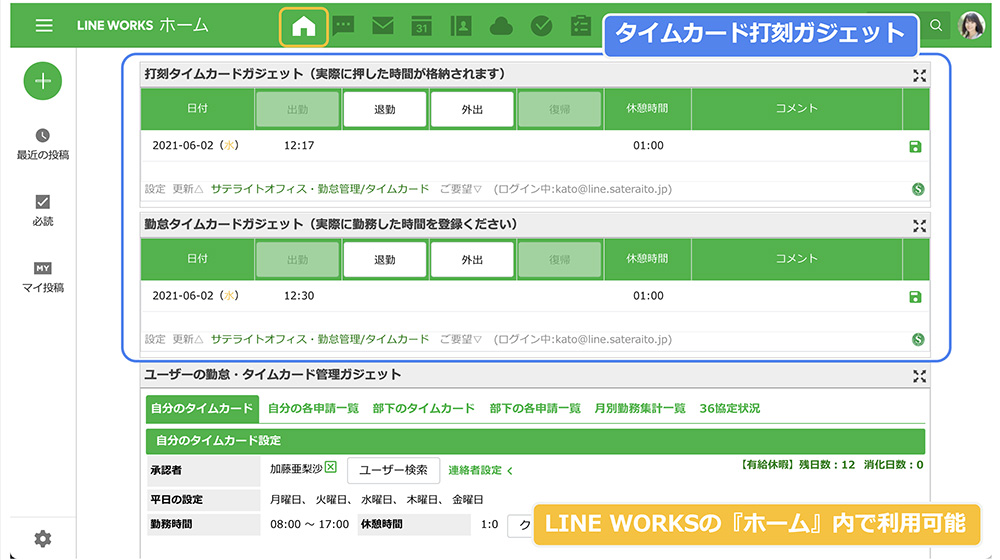Click ユーザー検索 button
Image resolution: width=1000 pixels, height=560 pixels.
point(393,470)
